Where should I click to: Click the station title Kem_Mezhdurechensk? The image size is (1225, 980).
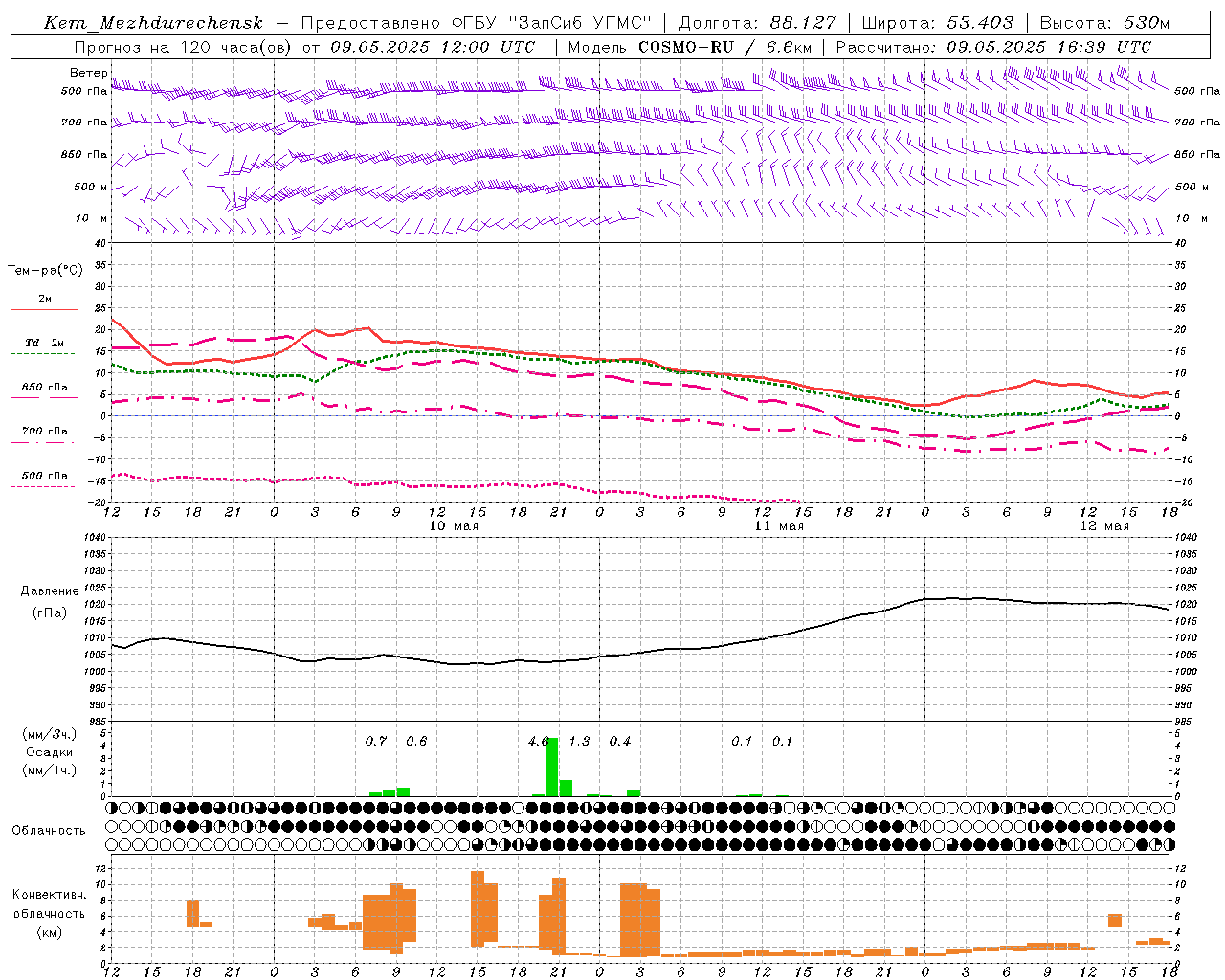[153, 23]
